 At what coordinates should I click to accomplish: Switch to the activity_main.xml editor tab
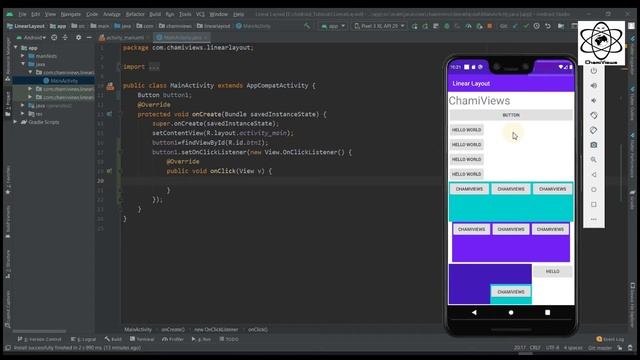pos(124,37)
